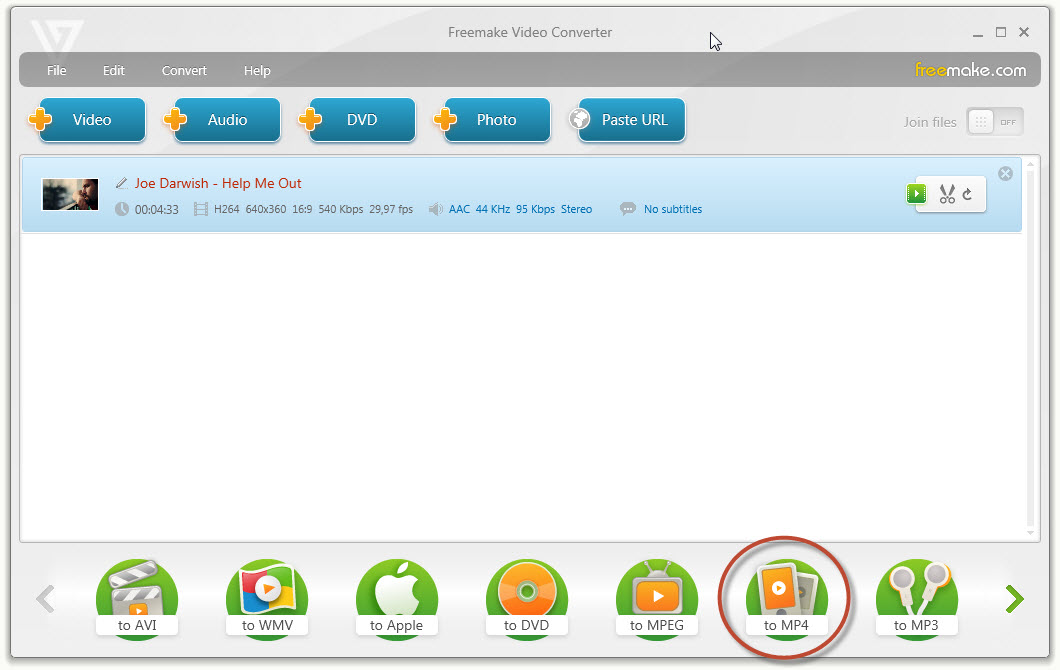Select the to MPEG conversion icon

pos(656,599)
